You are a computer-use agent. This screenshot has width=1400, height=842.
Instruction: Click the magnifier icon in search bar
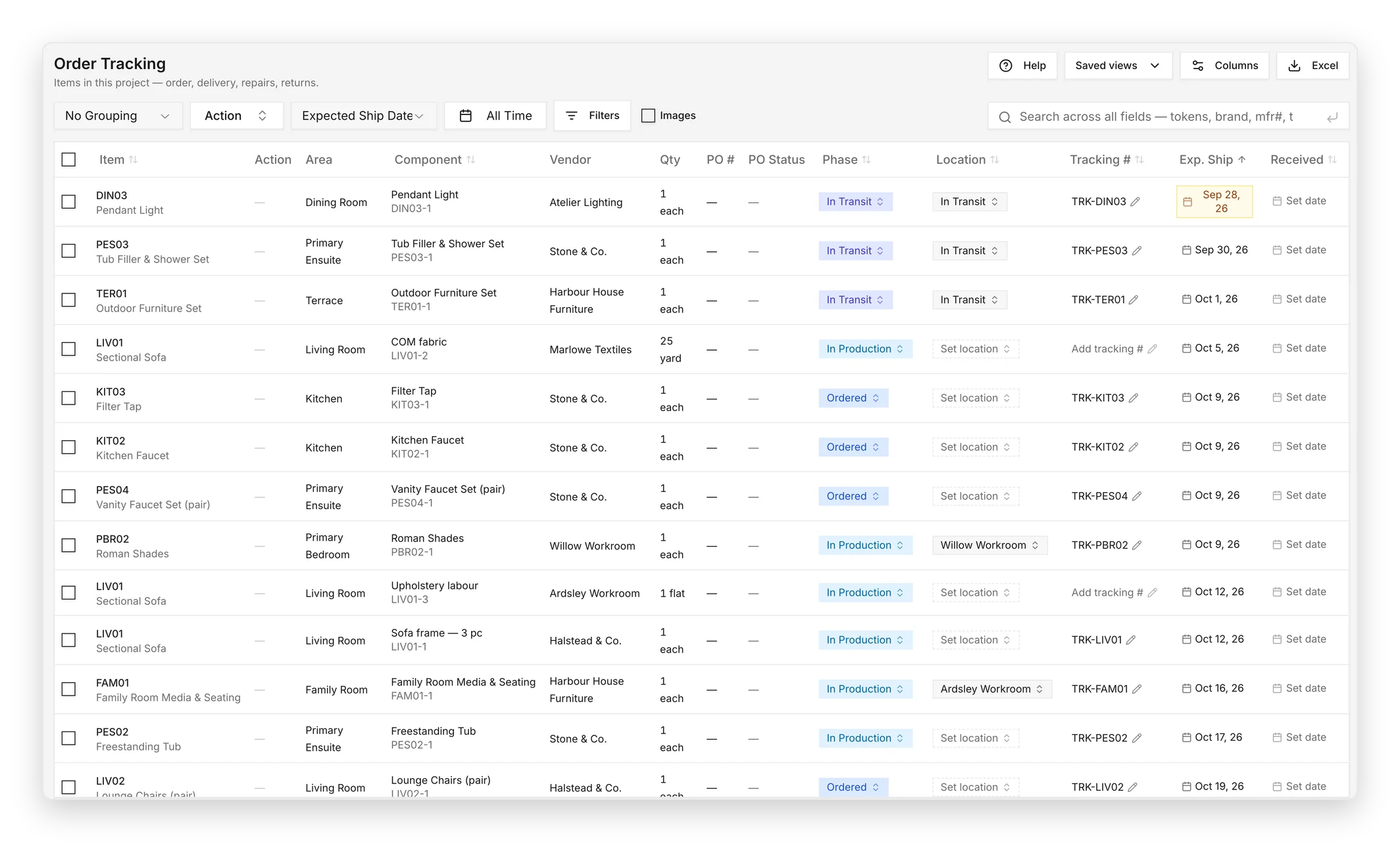point(1005,117)
